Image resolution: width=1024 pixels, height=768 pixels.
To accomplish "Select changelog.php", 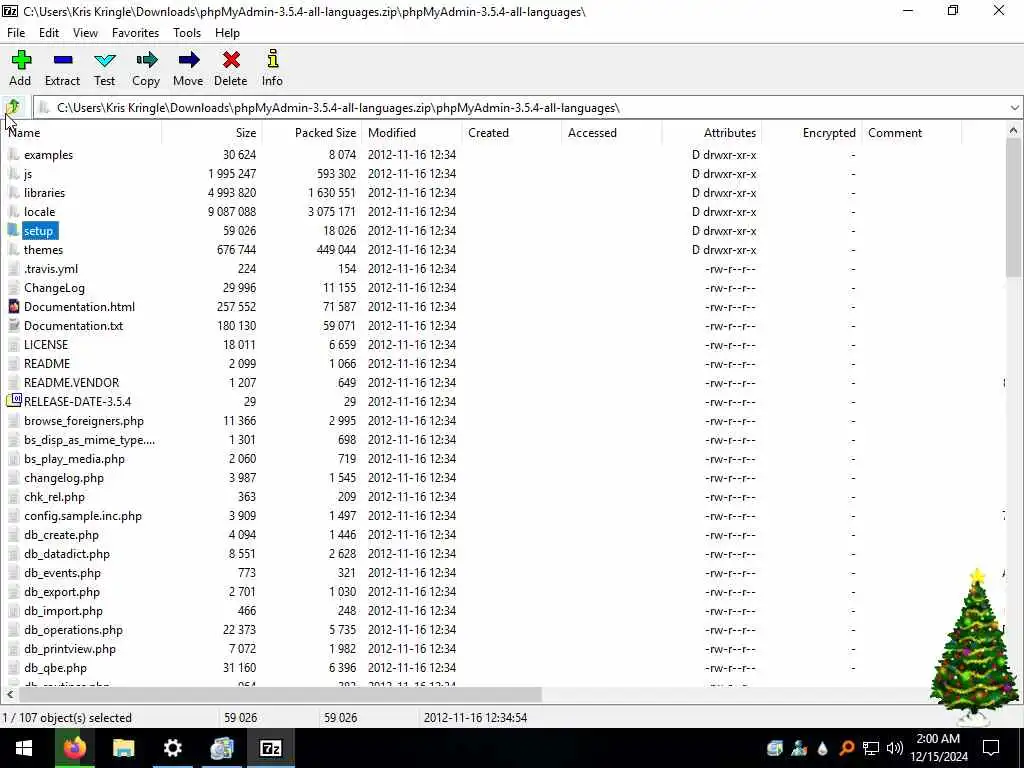I will click(x=64, y=477).
